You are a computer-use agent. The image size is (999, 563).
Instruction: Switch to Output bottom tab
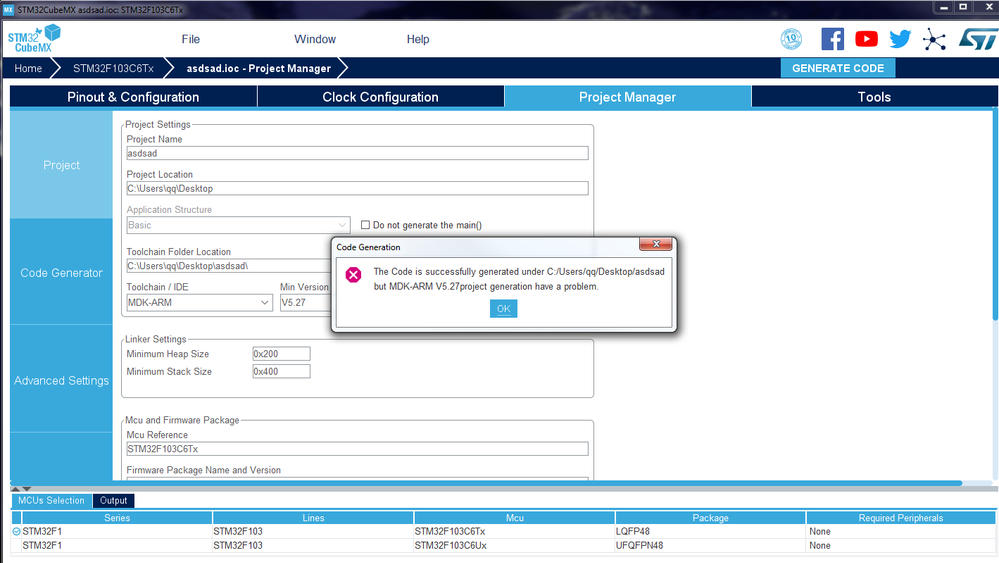click(x=113, y=501)
